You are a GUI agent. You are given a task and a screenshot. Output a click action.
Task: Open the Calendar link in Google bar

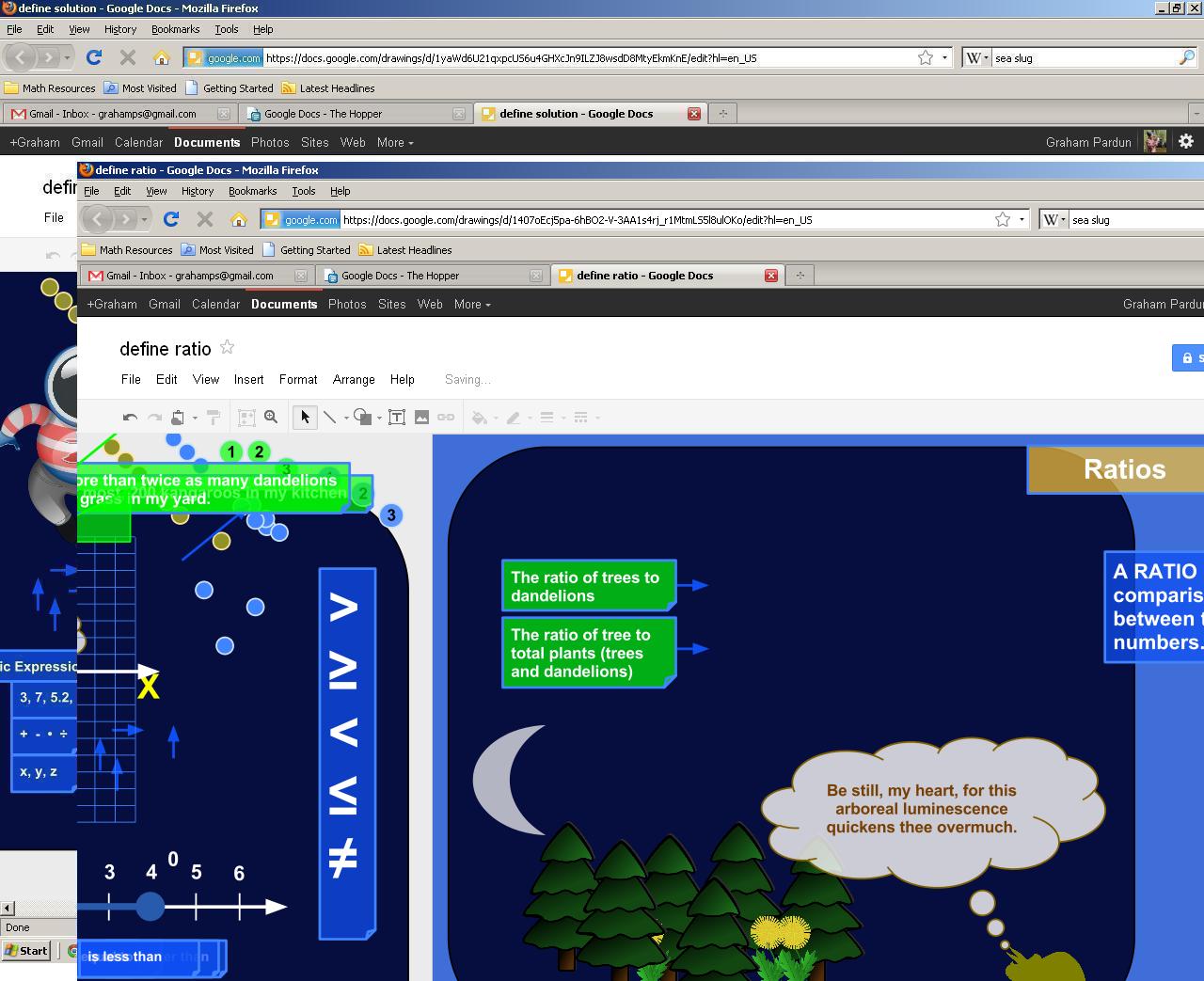click(215, 304)
